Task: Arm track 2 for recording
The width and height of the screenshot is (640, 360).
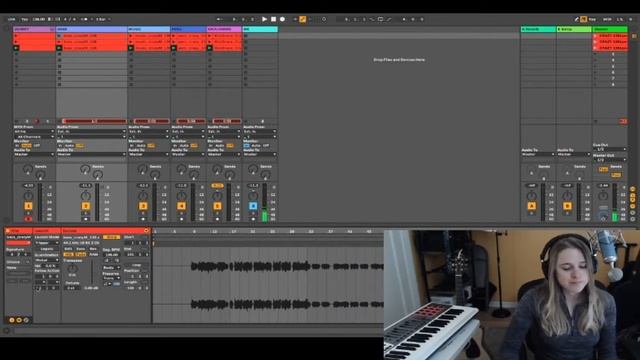Action: pyautogui.click(x=86, y=219)
